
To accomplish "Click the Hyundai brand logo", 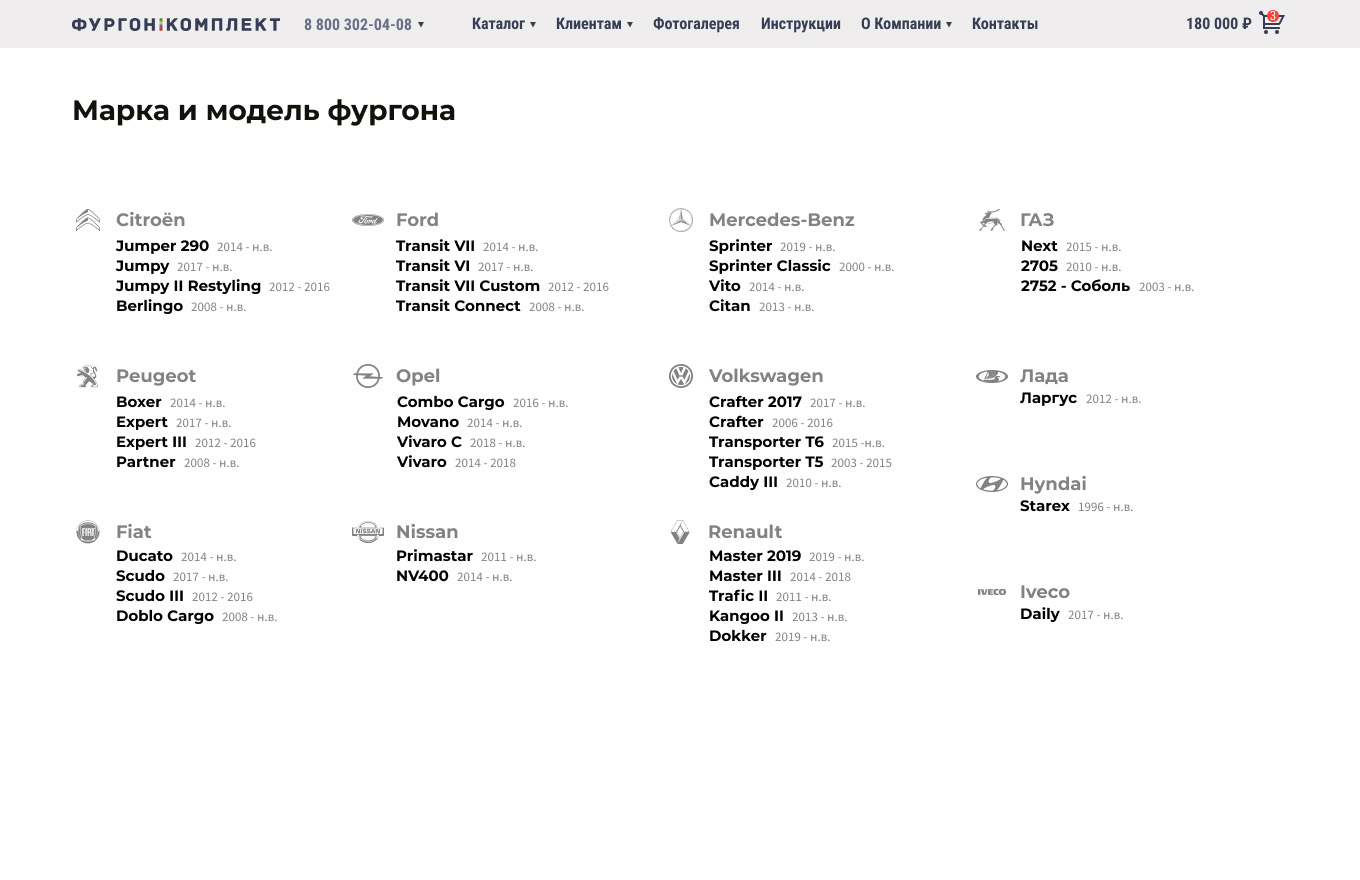I will point(992,484).
